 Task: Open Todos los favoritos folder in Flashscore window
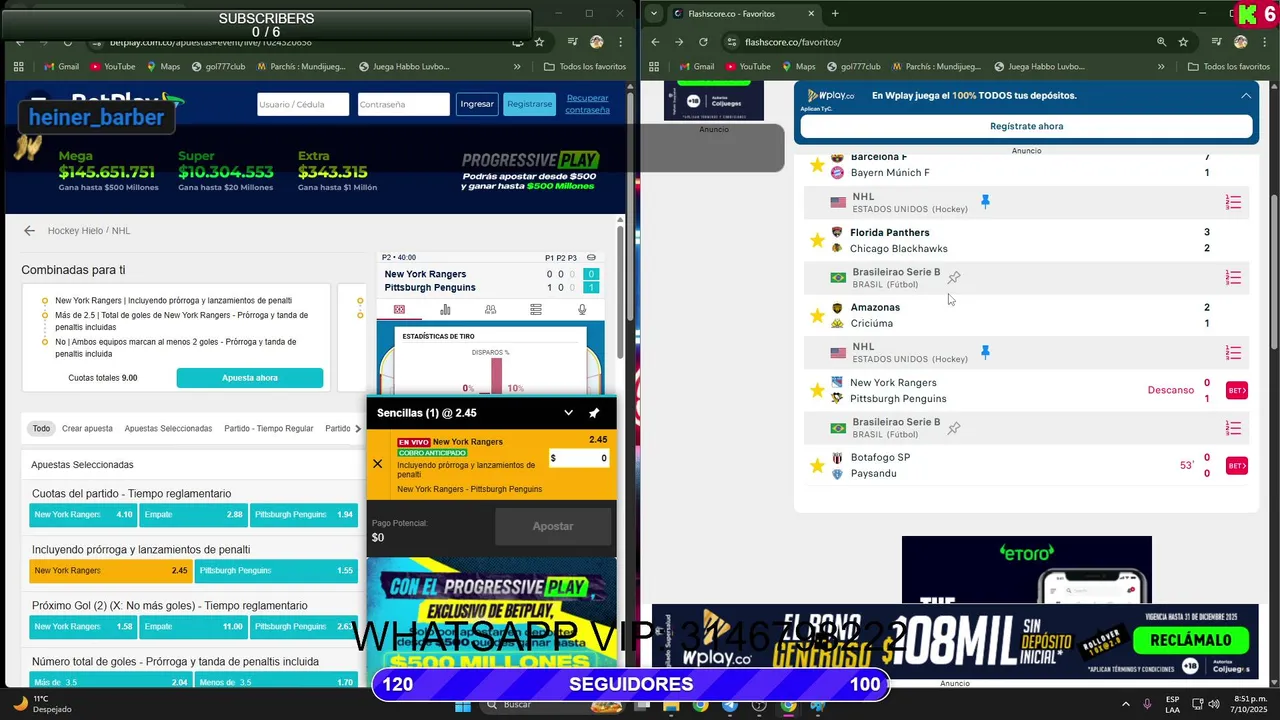[1229, 67]
